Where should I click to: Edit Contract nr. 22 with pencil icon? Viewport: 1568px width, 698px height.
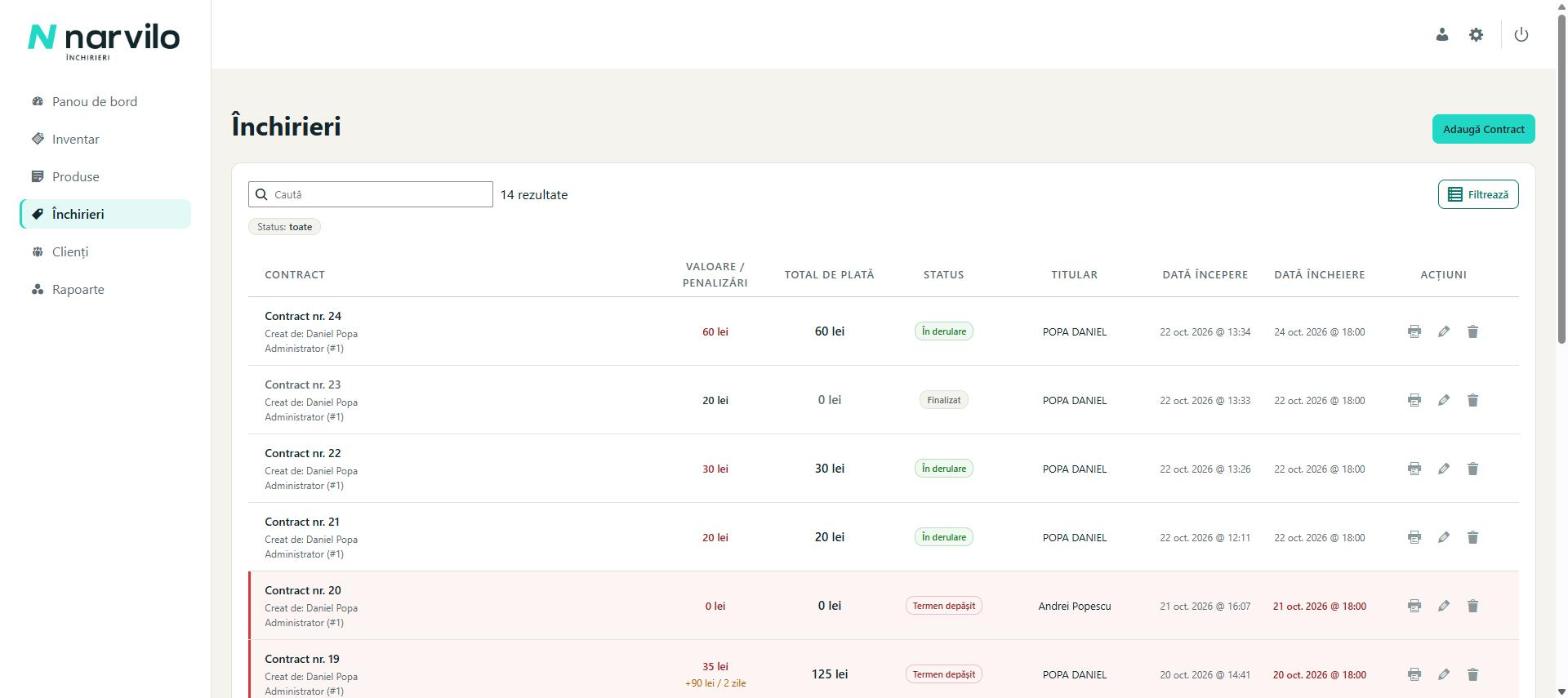tap(1443, 468)
